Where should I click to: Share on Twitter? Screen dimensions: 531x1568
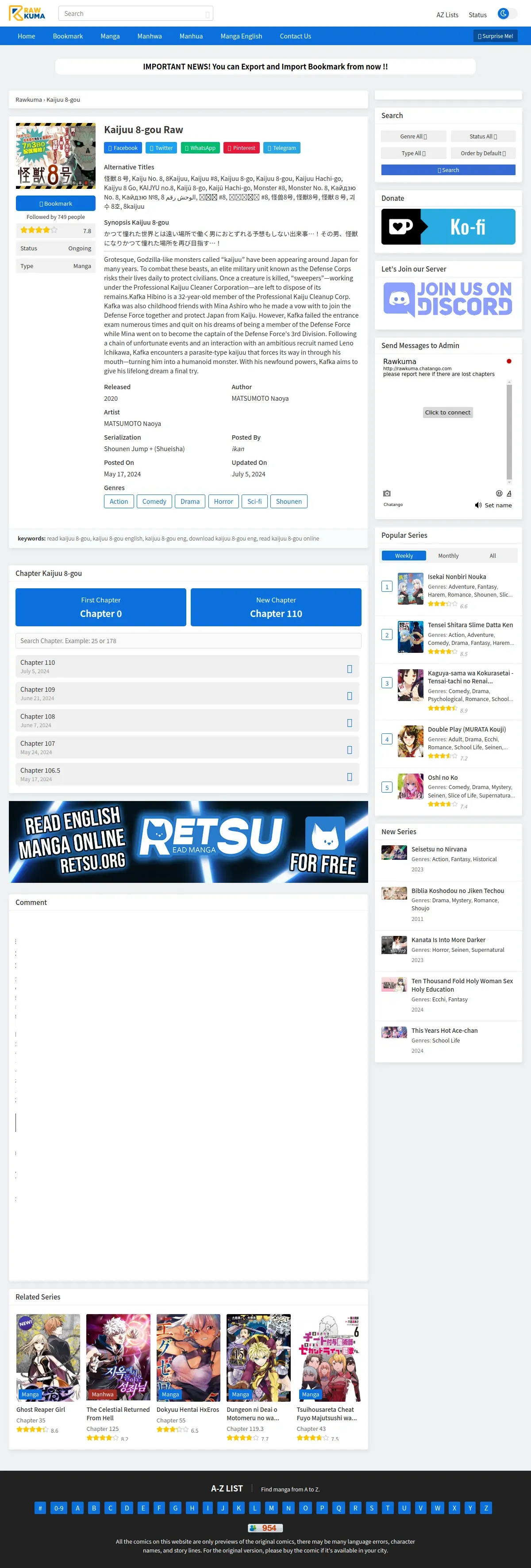pyautogui.click(x=162, y=148)
